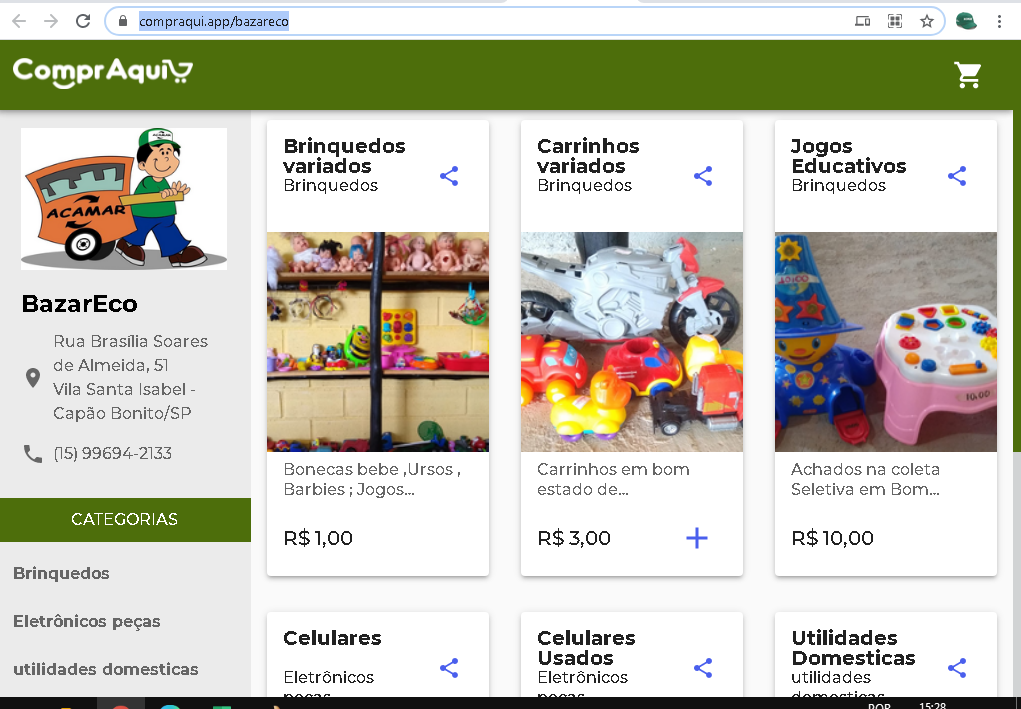Click the ComprAqui logo
This screenshot has width=1021, height=709.
click(103, 72)
